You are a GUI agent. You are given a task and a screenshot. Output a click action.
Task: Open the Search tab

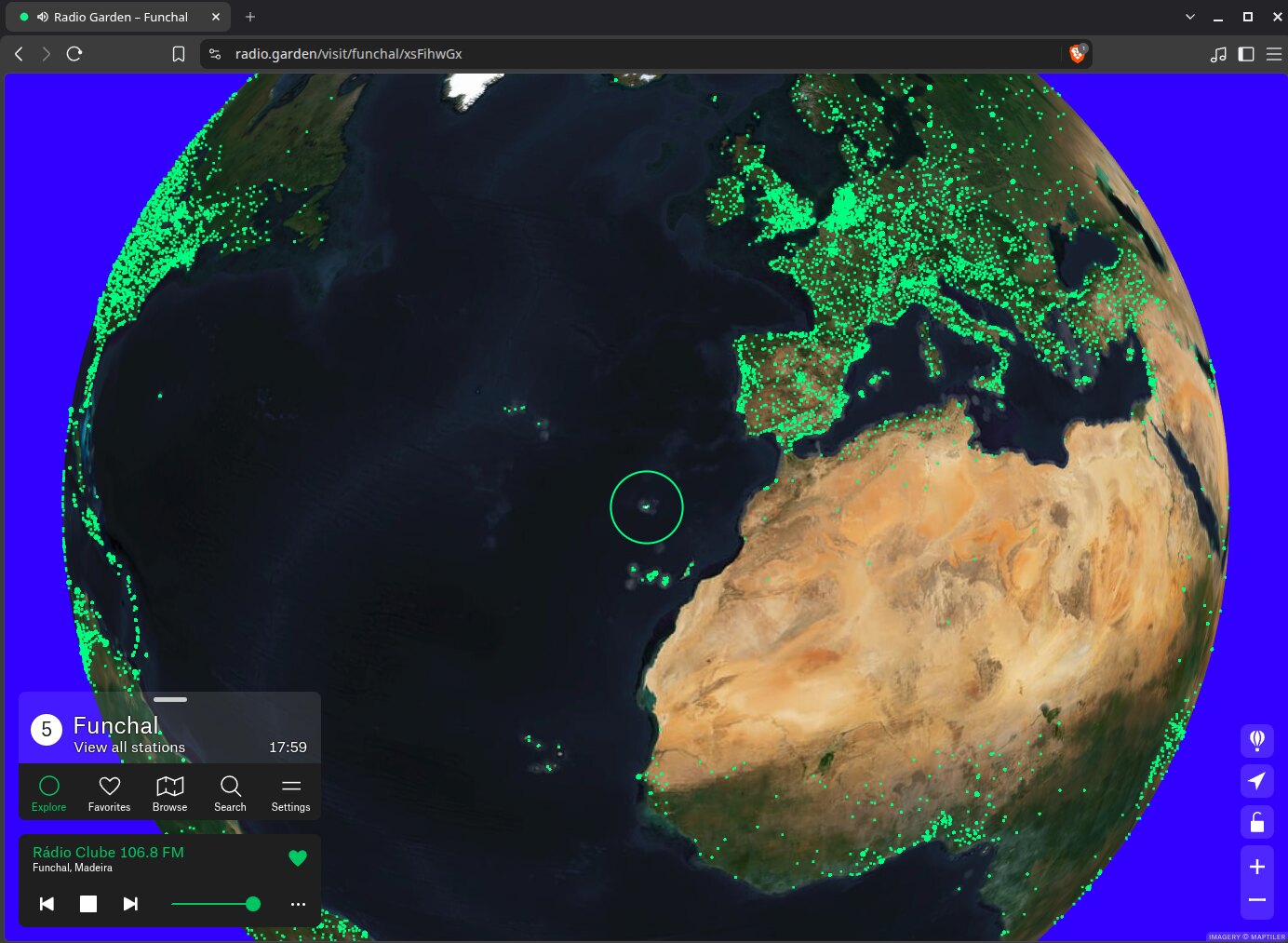231,793
